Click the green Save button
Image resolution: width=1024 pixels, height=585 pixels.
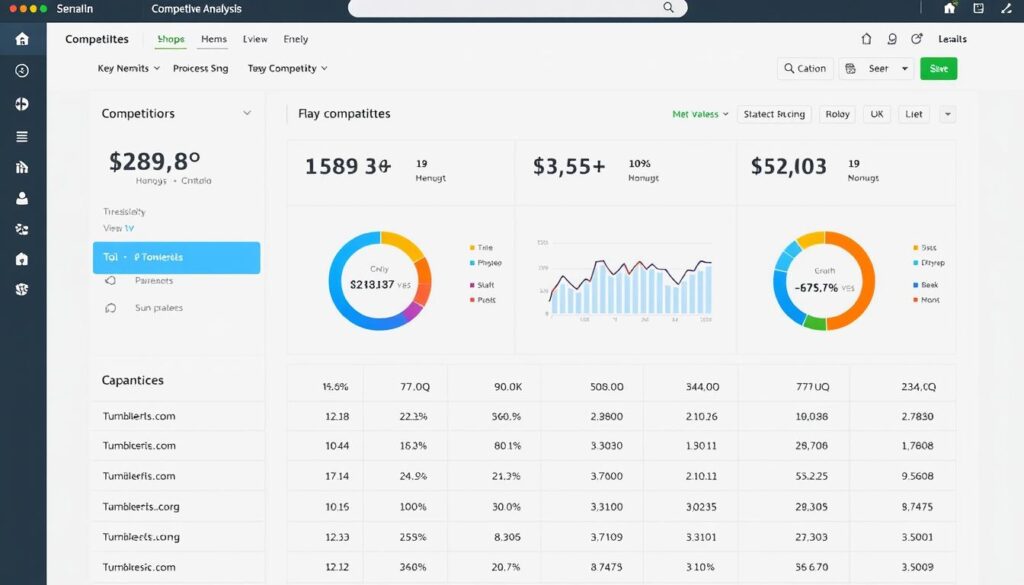[938, 69]
